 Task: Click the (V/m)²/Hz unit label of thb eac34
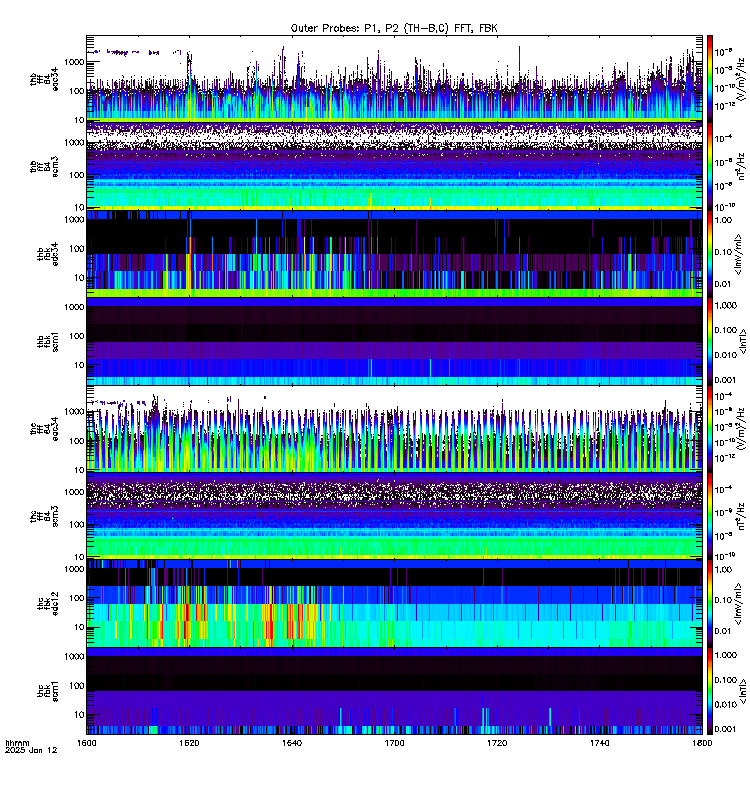click(740, 78)
